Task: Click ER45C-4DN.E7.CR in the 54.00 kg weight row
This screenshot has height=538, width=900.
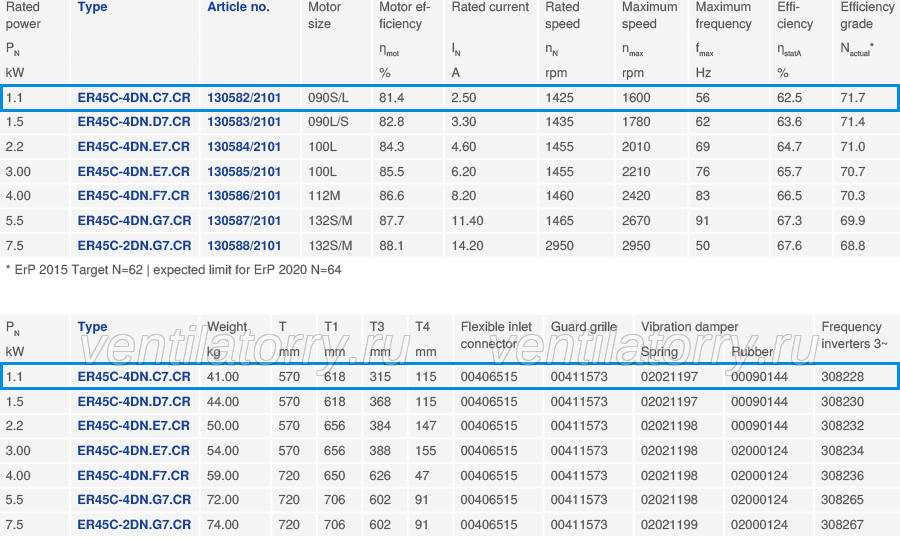Action: pyautogui.click(x=133, y=451)
